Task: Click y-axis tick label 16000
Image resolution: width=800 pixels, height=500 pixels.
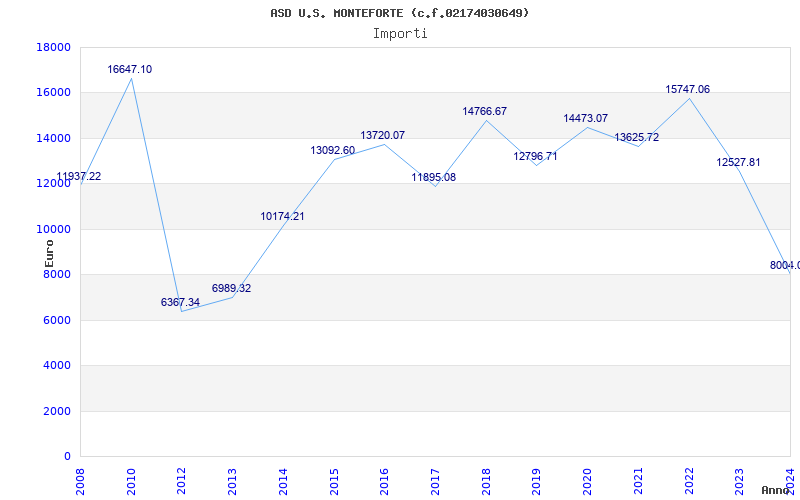Action: point(54,93)
